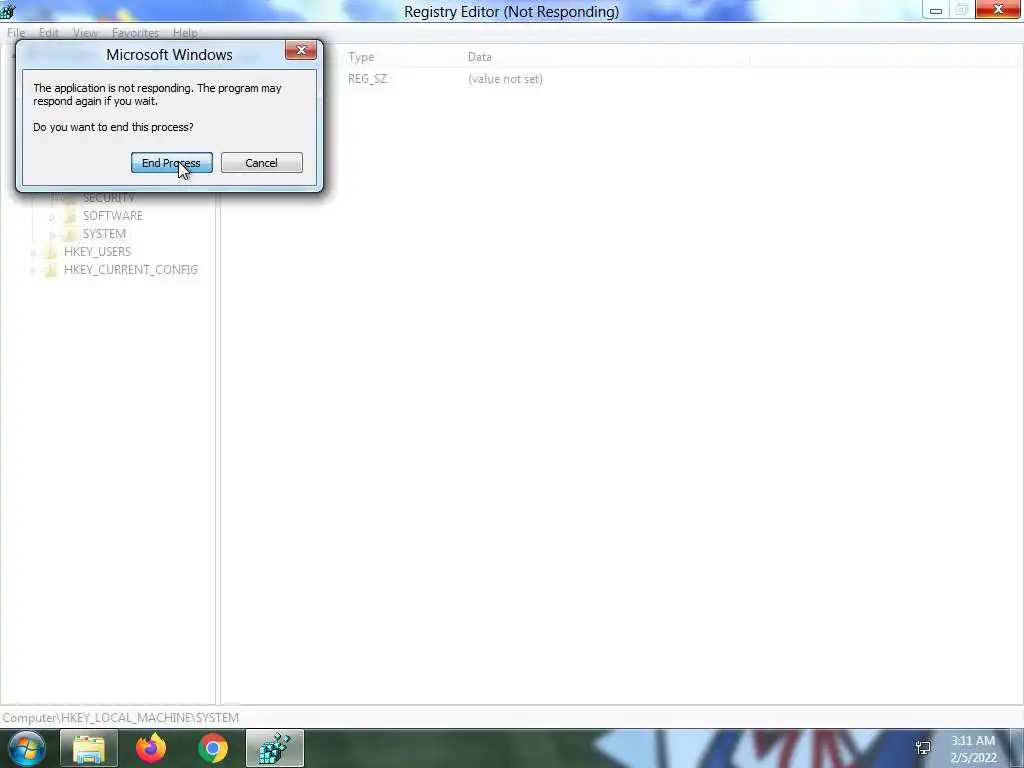
Task: Select the SECURITY registry key
Action: click(x=108, y=198)
